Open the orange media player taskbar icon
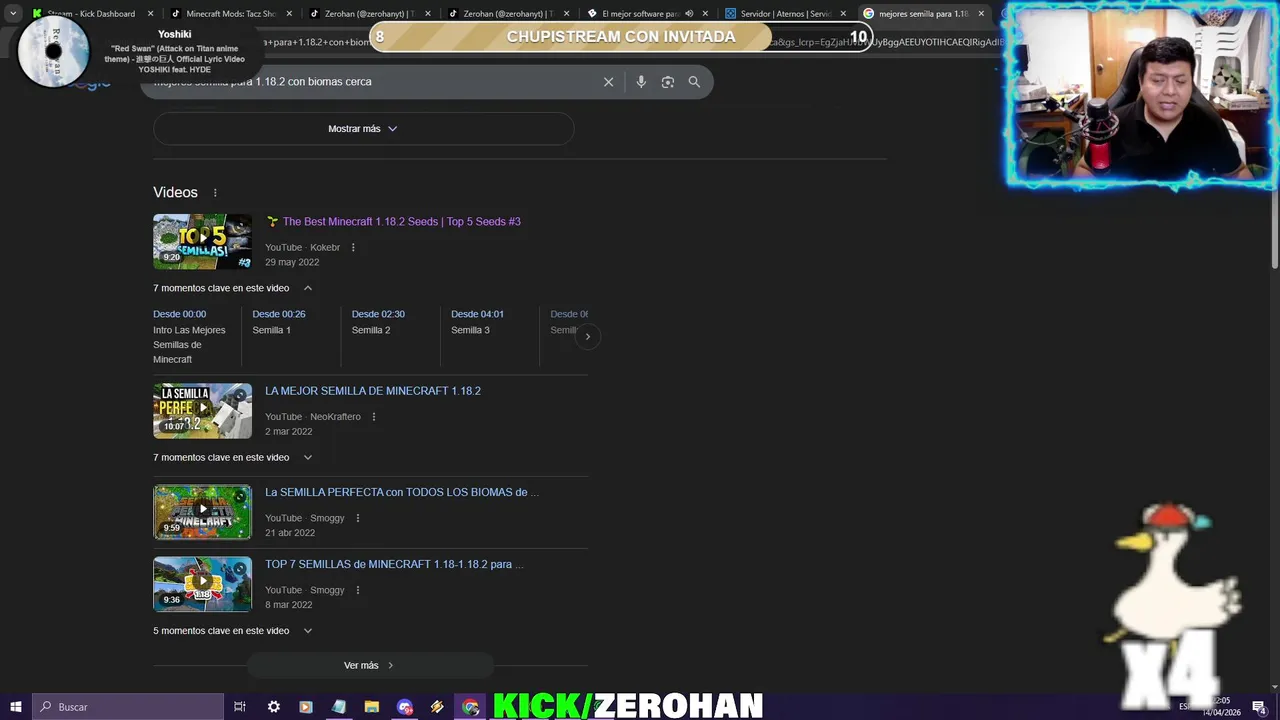Screen dimensions: 1280x720 306,707
